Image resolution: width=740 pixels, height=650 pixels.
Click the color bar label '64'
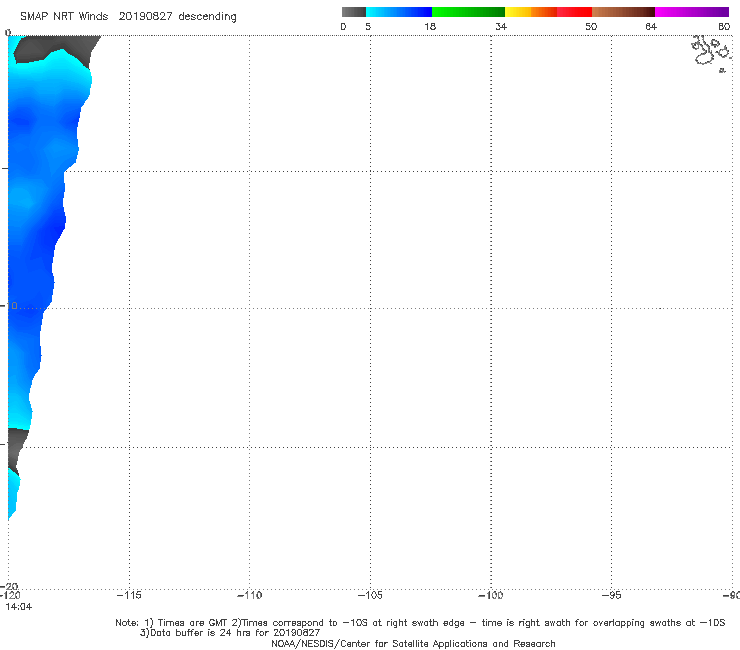651,27
